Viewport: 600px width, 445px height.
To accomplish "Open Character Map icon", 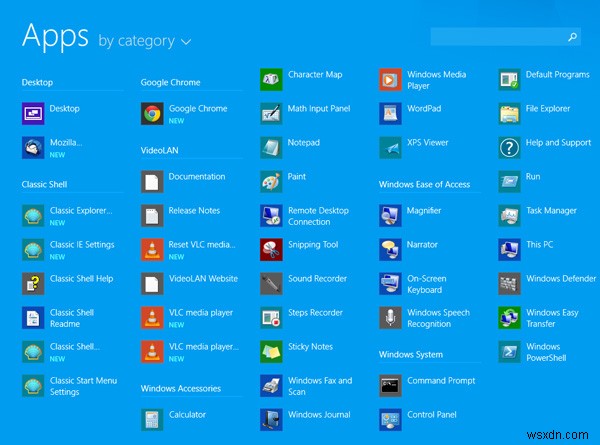I will tap(271, 80).
